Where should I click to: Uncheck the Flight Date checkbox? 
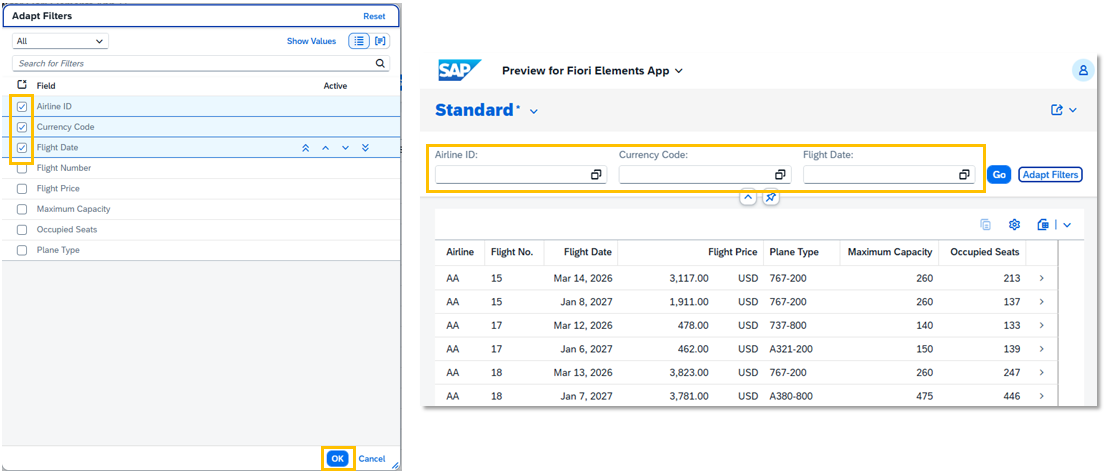22,148
